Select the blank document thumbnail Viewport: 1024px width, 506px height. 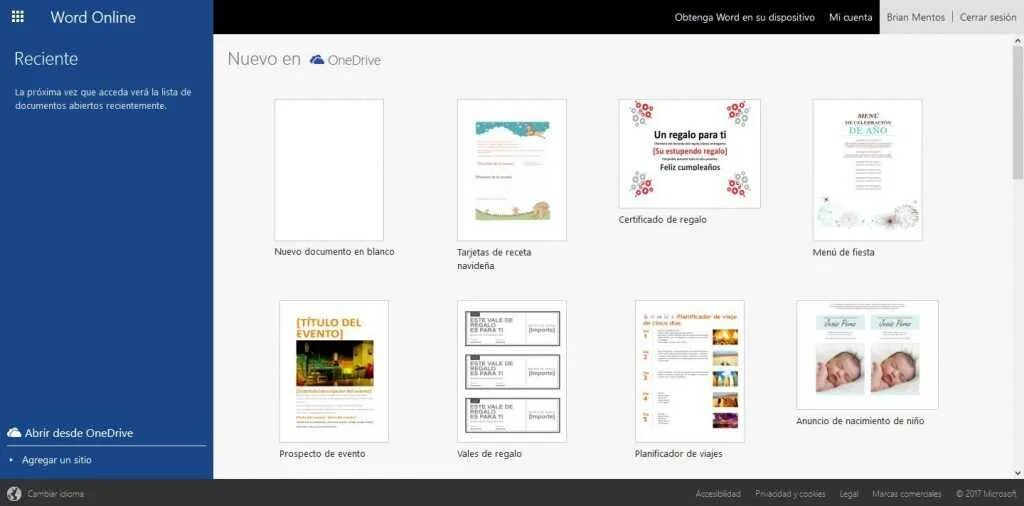click(328, 170)
